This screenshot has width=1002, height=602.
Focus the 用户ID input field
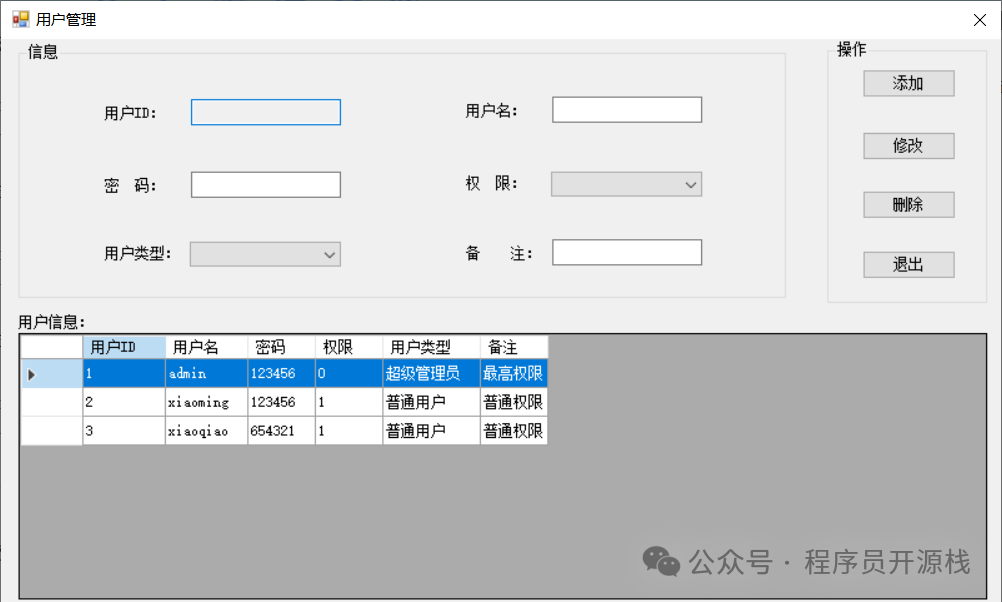(266, 112)
